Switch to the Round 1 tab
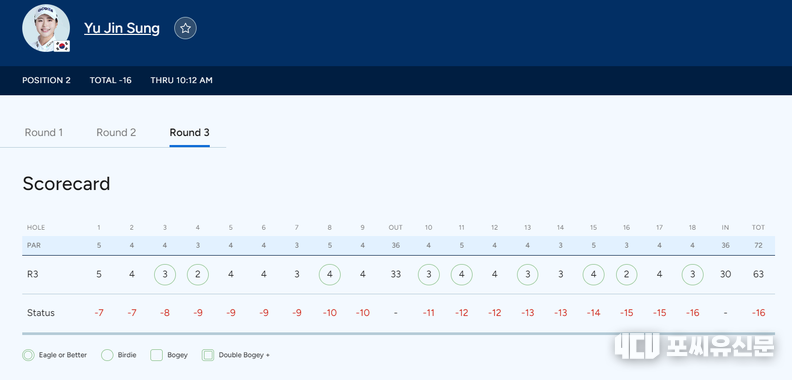This screenshot has width=792, height=380. pos(44,132)
